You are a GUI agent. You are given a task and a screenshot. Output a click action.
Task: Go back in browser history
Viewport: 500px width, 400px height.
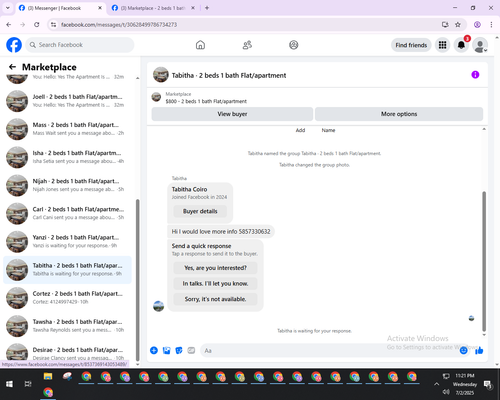9,25
